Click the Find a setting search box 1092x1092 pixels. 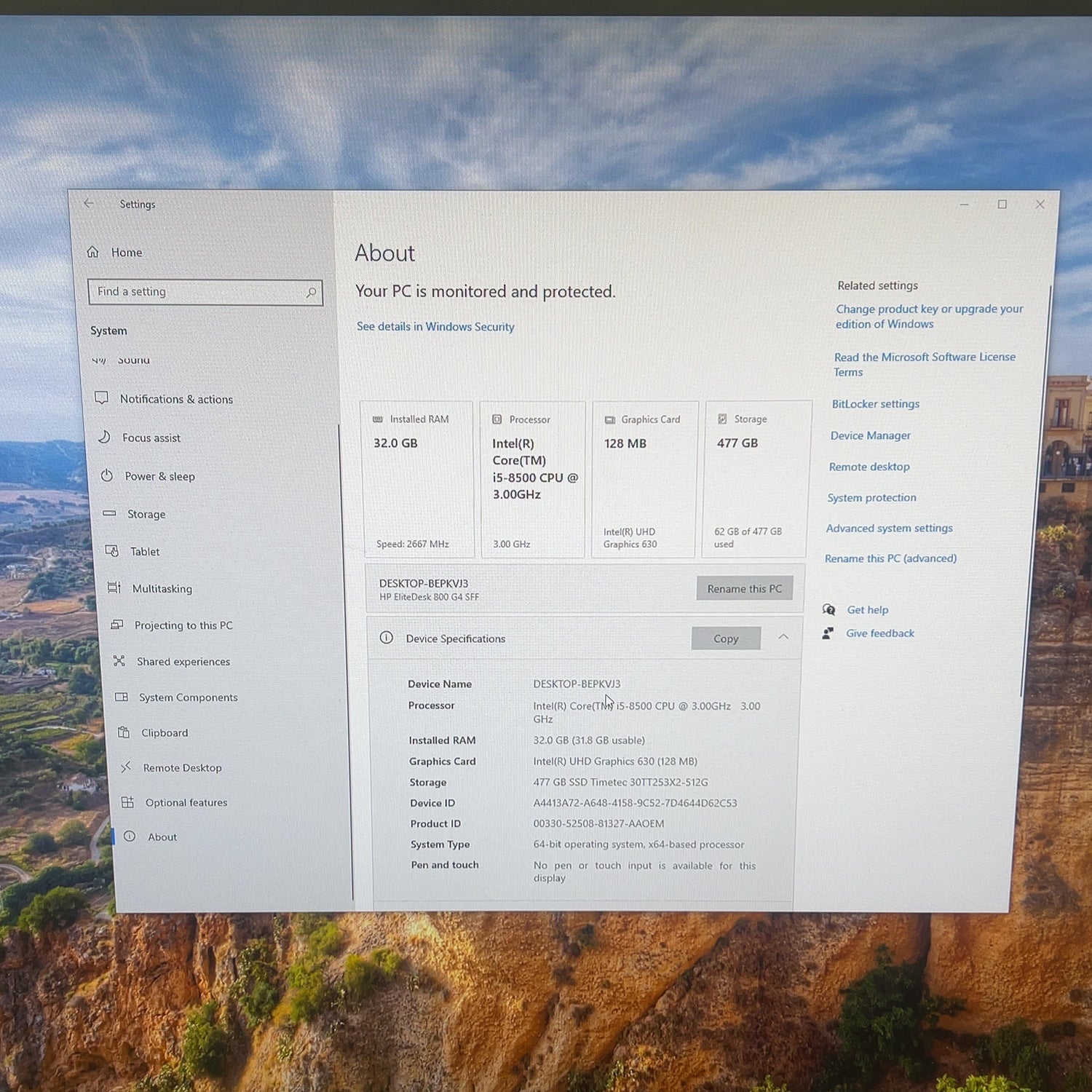click(x=205, y=292)
